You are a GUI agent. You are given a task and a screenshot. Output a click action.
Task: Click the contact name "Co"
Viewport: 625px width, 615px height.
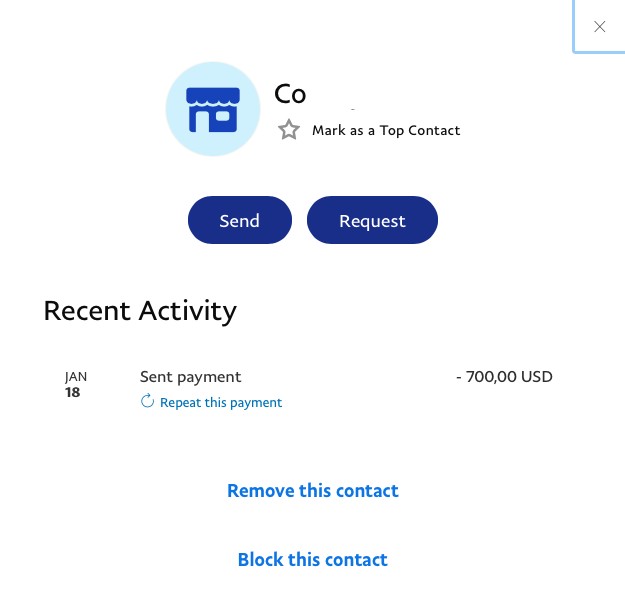tap(290, 94)
